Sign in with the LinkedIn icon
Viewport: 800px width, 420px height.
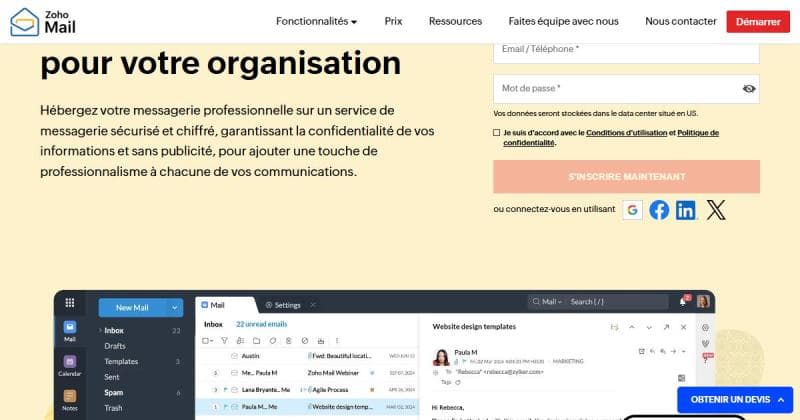686,210
